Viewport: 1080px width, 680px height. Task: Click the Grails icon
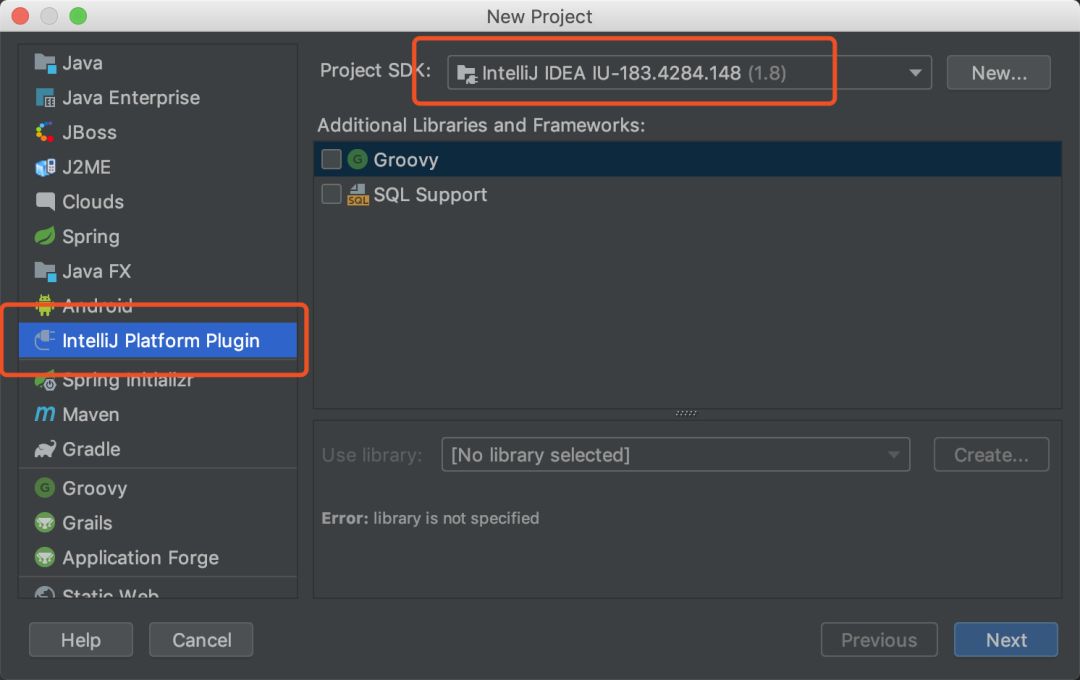45,523
